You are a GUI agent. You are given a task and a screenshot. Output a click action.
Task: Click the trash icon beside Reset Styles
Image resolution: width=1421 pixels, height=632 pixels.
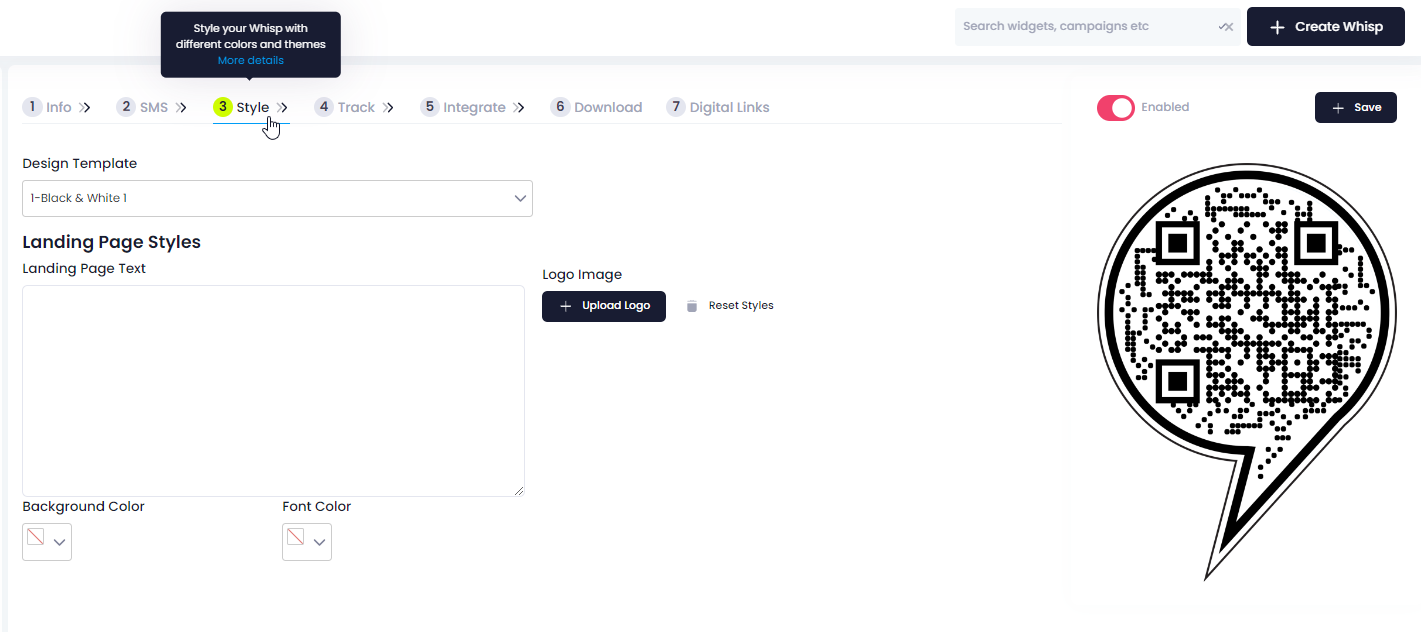pos(691,306)
